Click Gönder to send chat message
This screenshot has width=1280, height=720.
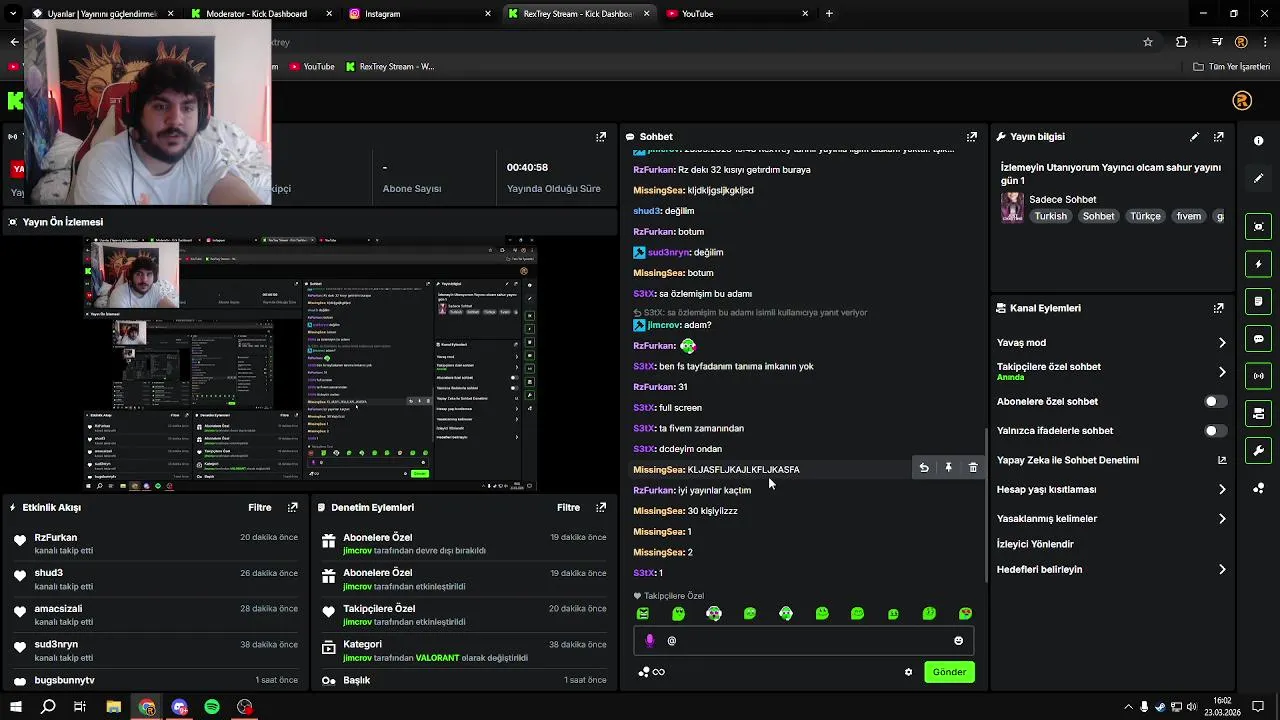point(949,672)
